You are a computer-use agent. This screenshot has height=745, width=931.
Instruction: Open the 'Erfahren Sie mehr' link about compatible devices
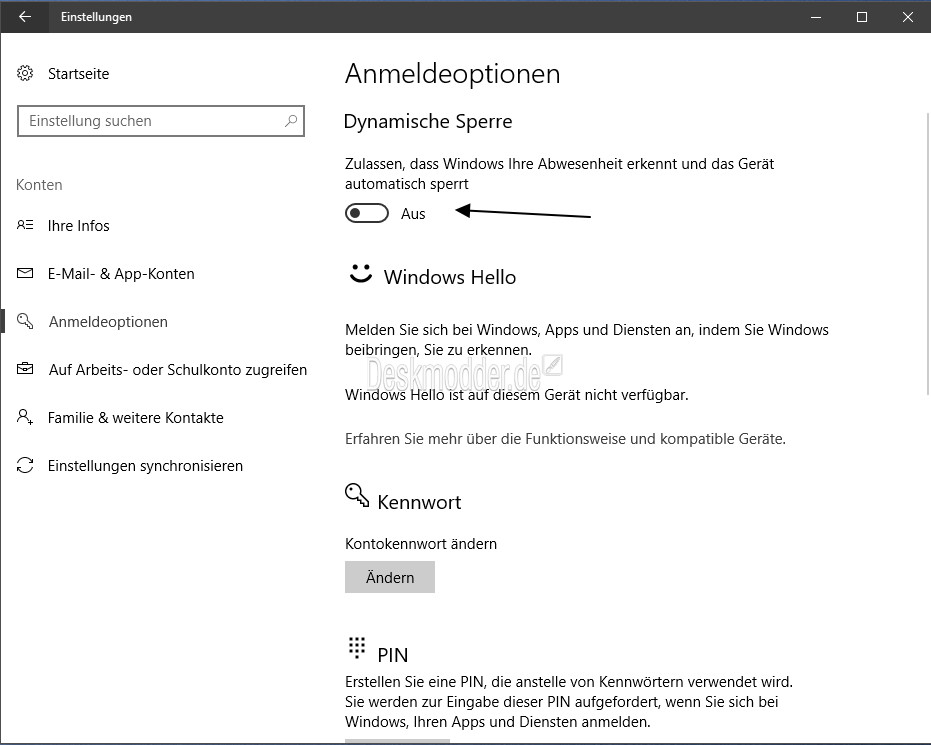(565, 439)
